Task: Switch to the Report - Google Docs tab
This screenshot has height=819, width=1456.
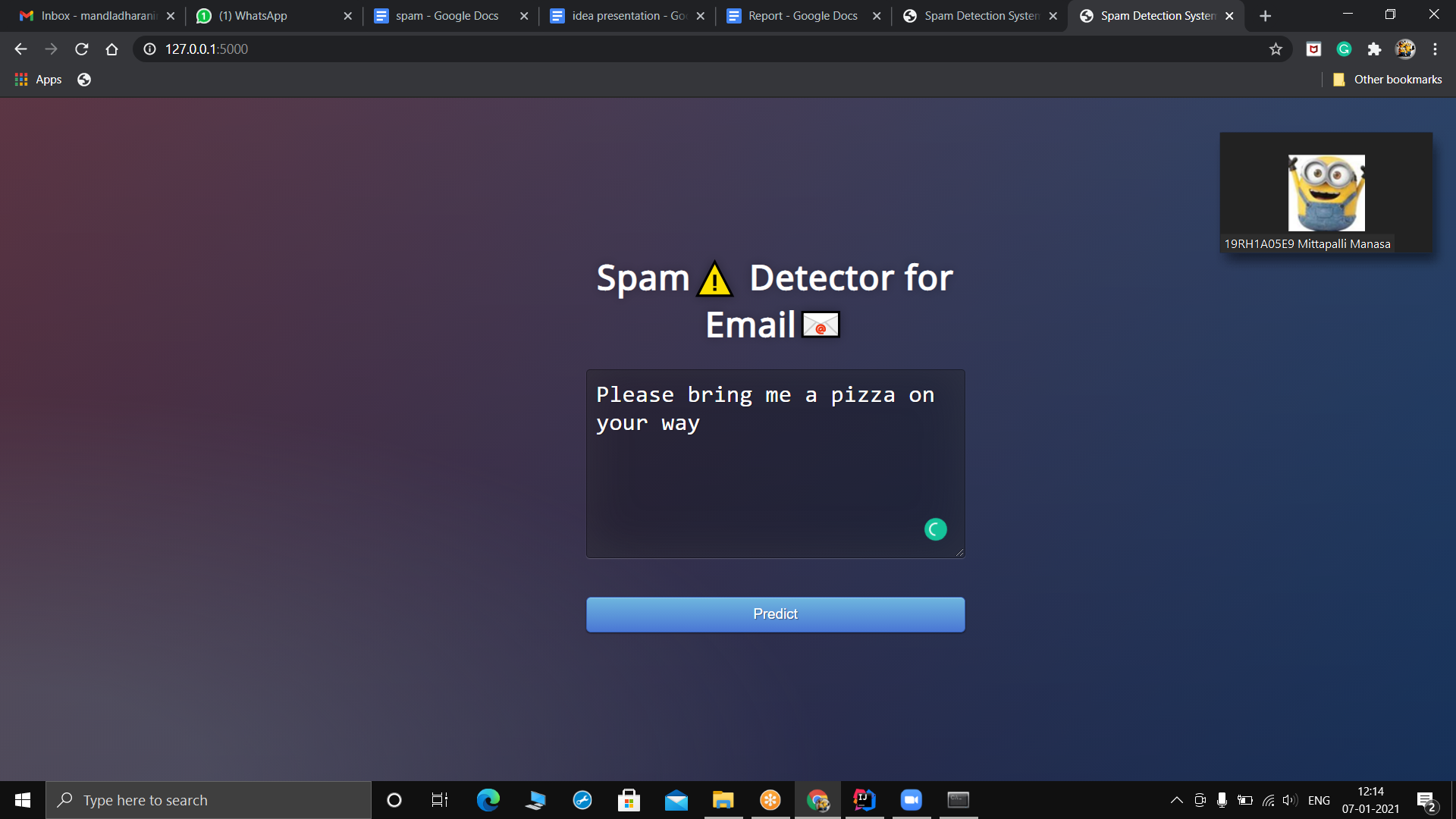Action: click(802, 16)
